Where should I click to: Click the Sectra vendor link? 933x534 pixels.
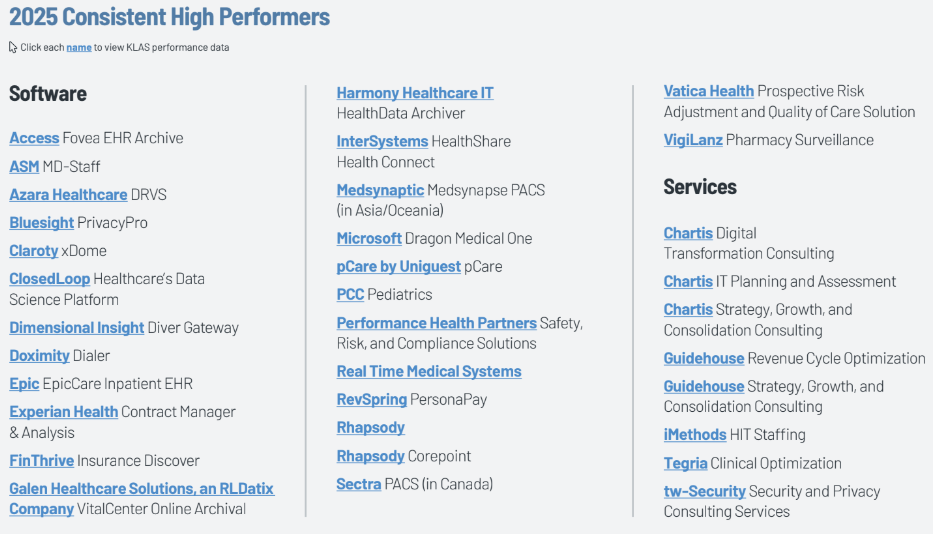358,484
